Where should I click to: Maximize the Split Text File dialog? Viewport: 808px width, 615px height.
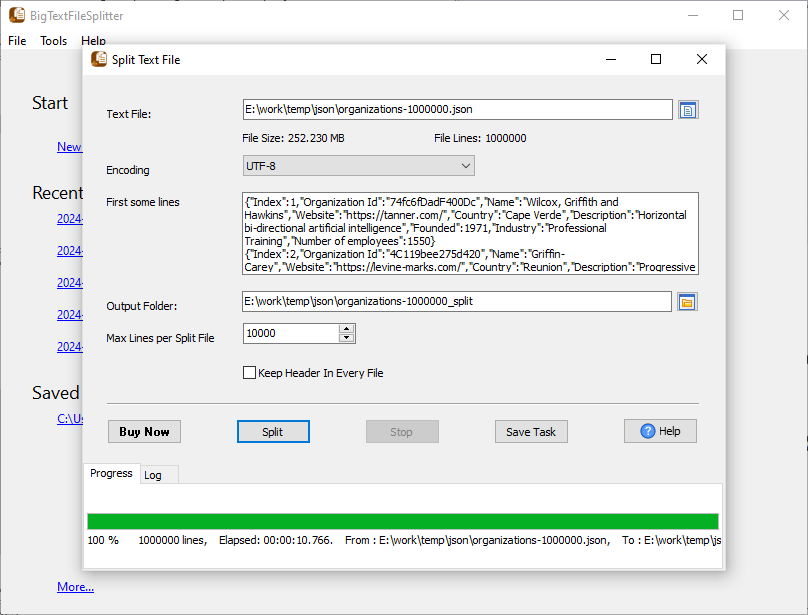tap(656, 60)
